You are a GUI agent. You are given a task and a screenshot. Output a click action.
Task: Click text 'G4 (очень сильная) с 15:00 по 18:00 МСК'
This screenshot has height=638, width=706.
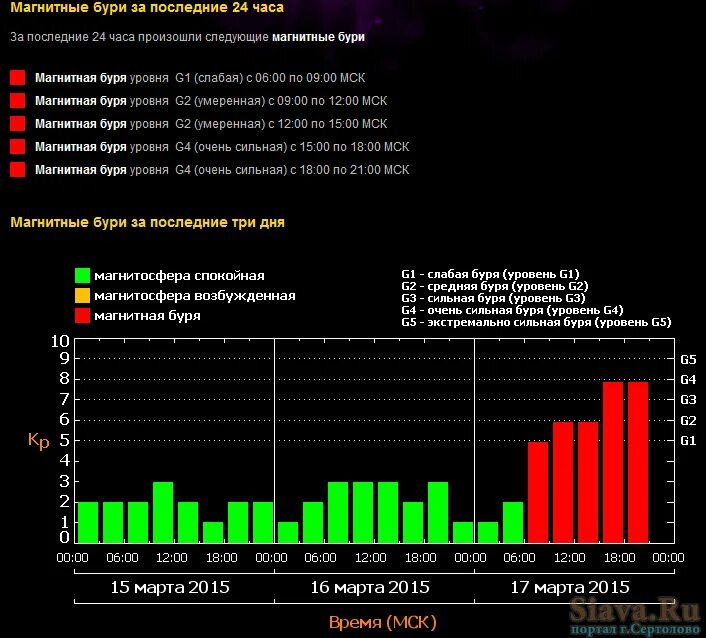[x=292, y=147]
